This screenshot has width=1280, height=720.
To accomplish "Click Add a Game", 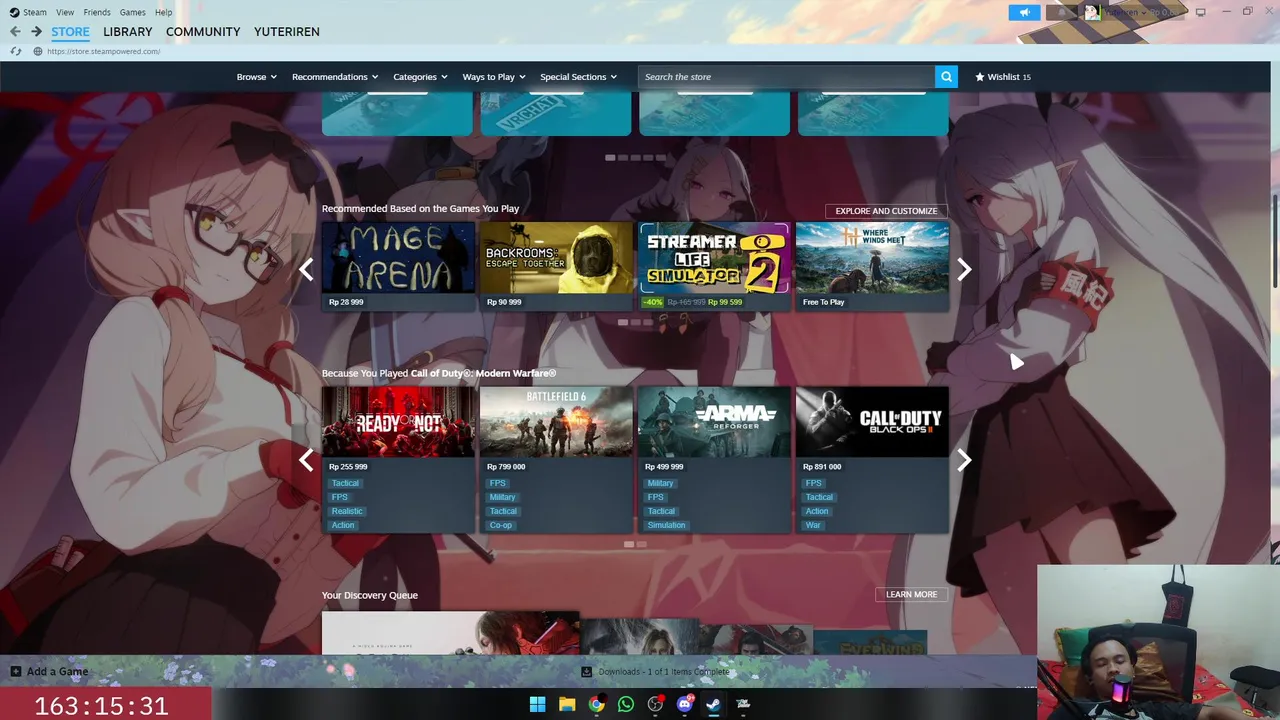I will tap(49, 672).
